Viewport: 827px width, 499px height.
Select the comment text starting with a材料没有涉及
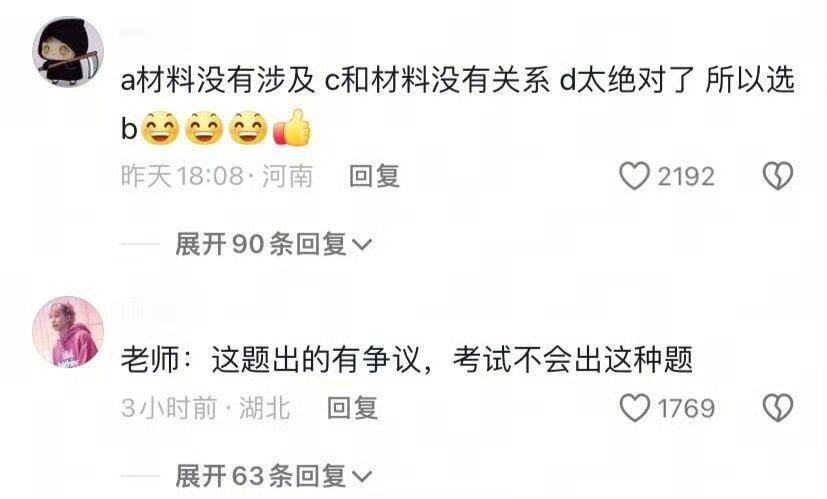[457, 104]
